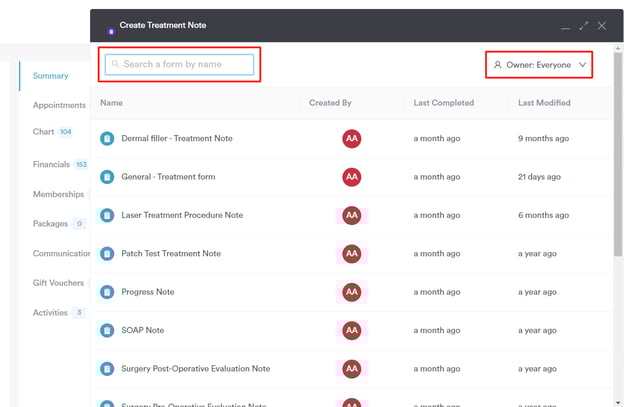Image resolution: width=624 pixels, height=407 pixels.
Task: Click the 3 badge next to Activities
Action: [79, 313]
